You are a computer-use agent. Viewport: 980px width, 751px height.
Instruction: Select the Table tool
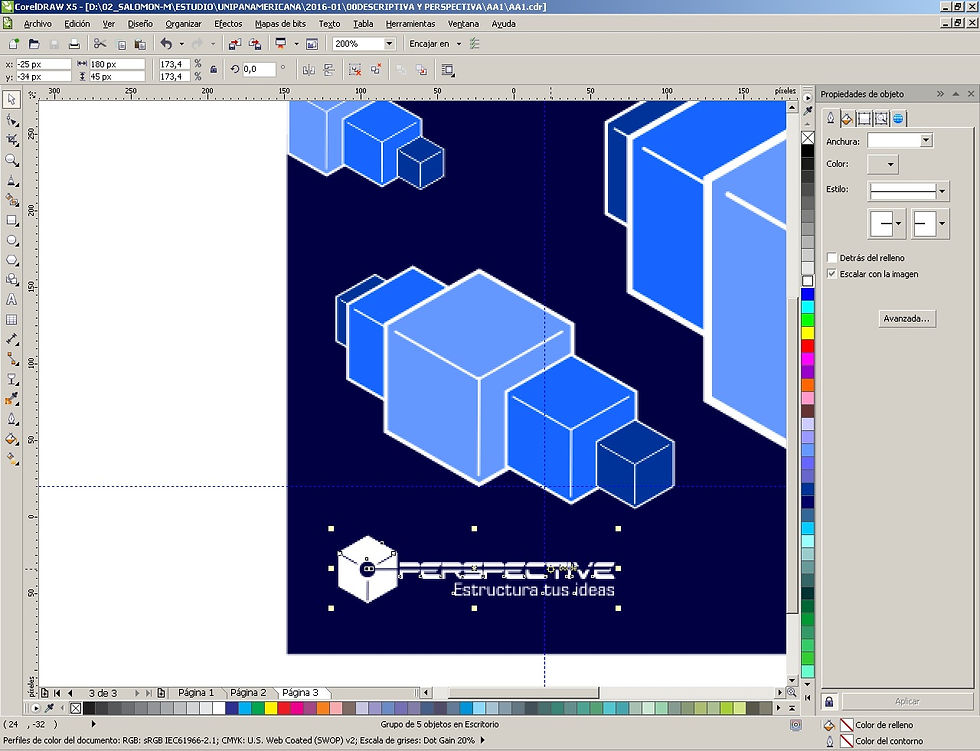point(11,319)
